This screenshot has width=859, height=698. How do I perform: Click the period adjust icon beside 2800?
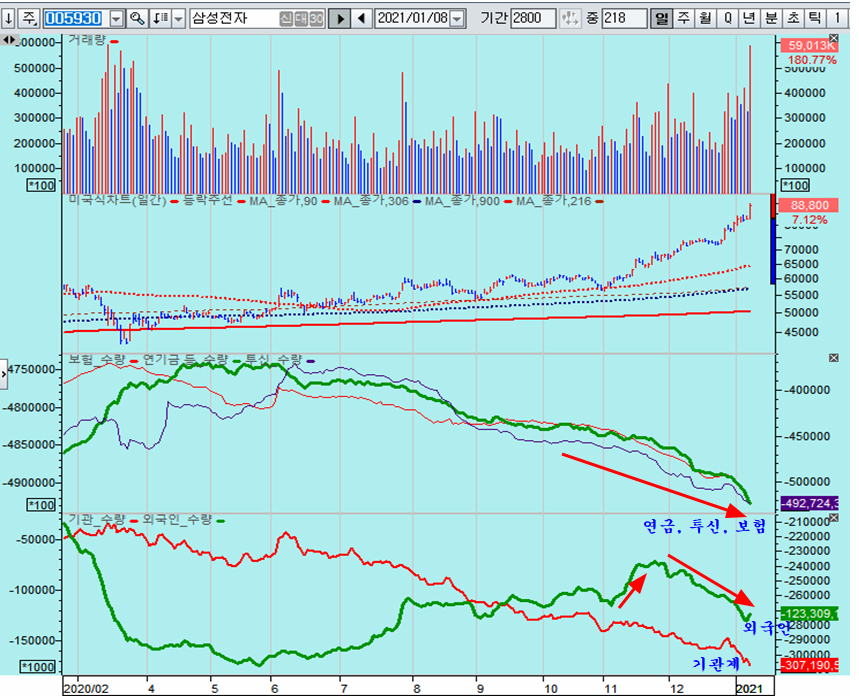coord(571,19)
